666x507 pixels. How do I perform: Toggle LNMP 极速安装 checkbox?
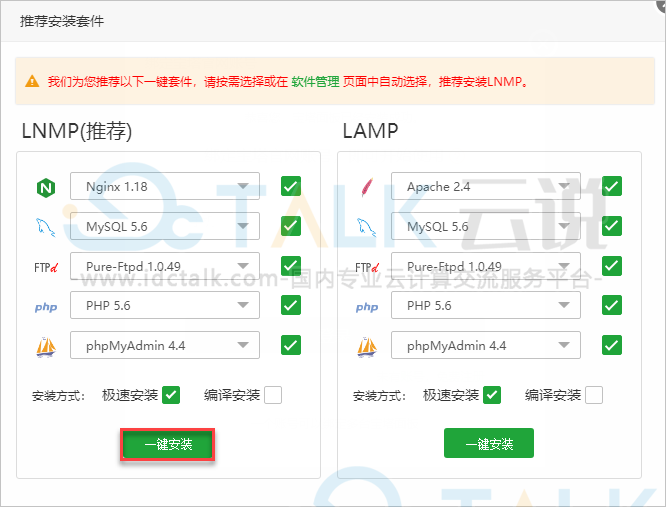coord(171,395)
